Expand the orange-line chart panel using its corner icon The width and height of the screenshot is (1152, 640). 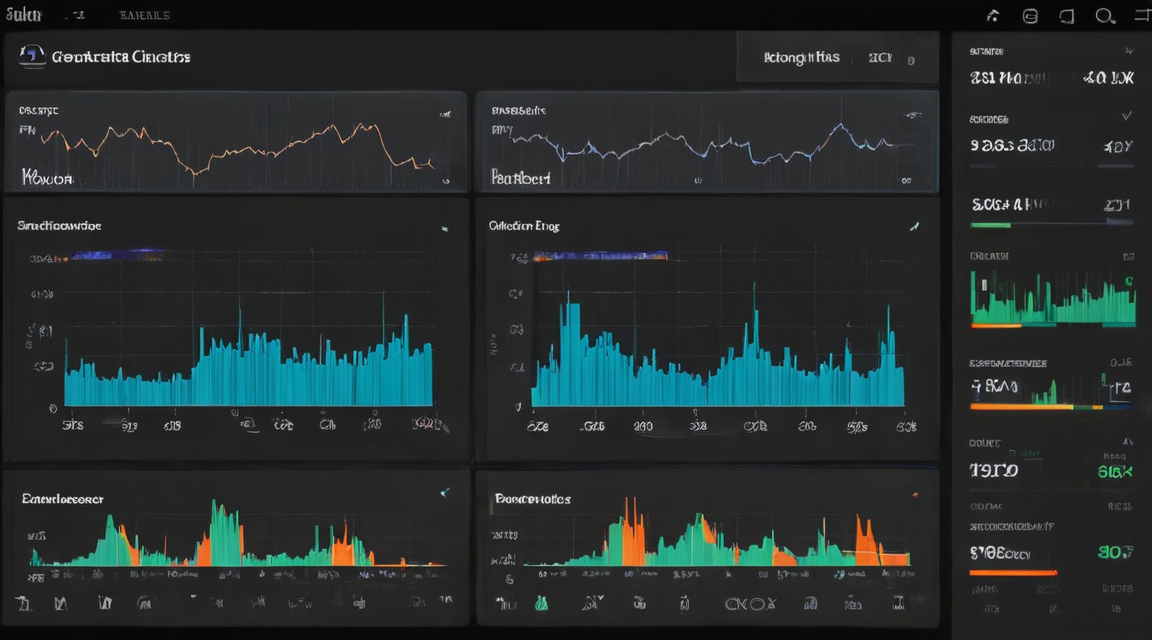444,114
